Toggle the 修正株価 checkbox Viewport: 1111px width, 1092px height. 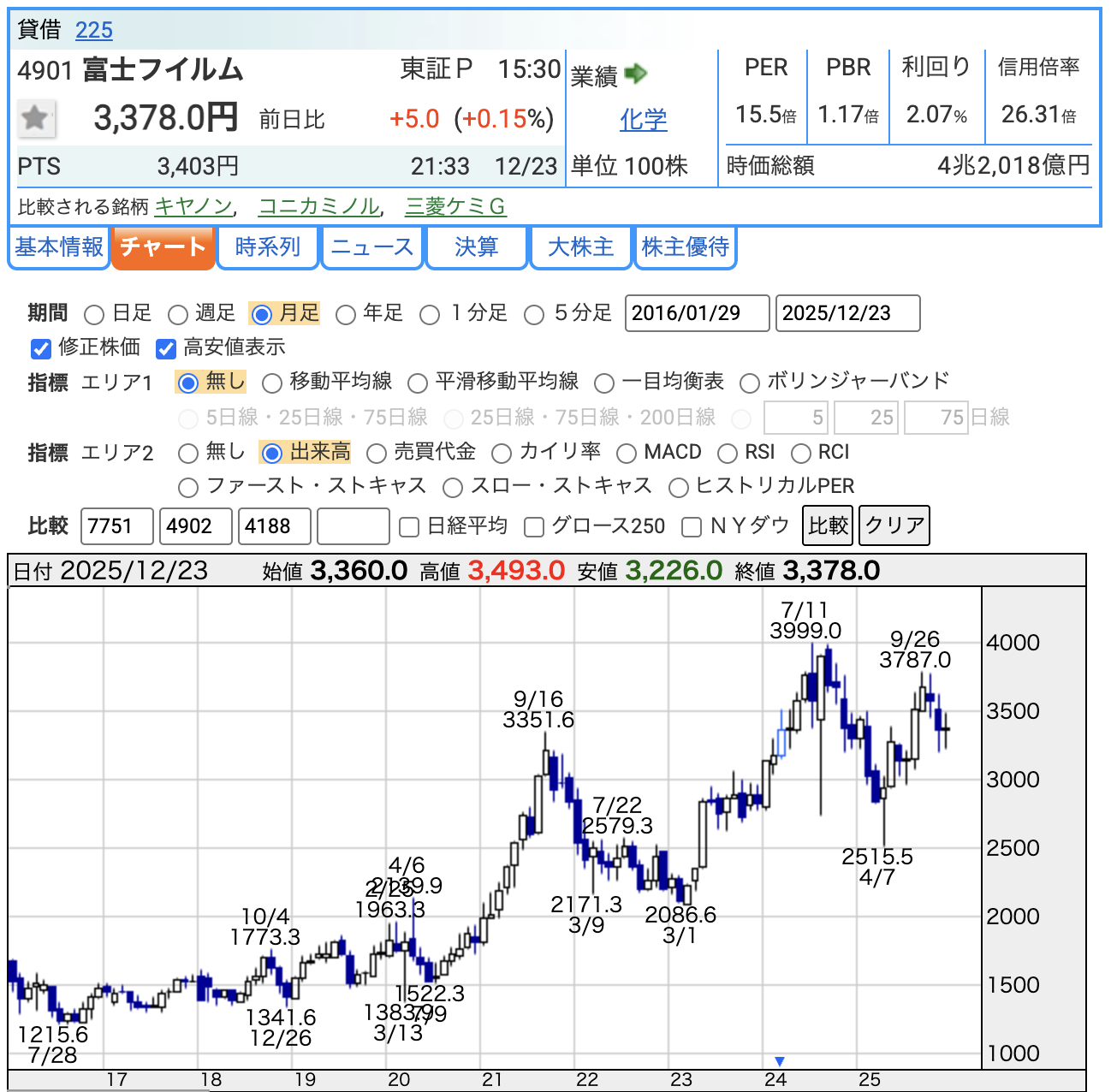coord(41,348)
